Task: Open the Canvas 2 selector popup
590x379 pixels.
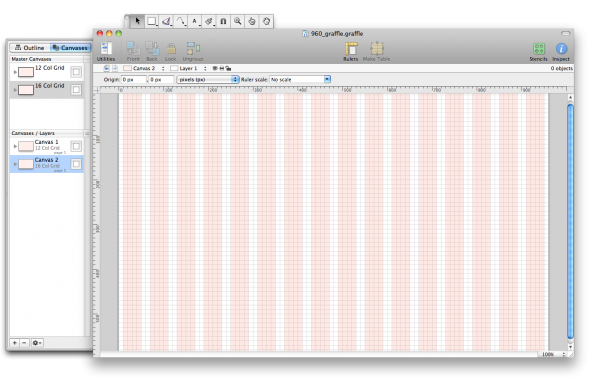Action: point(144,68)
